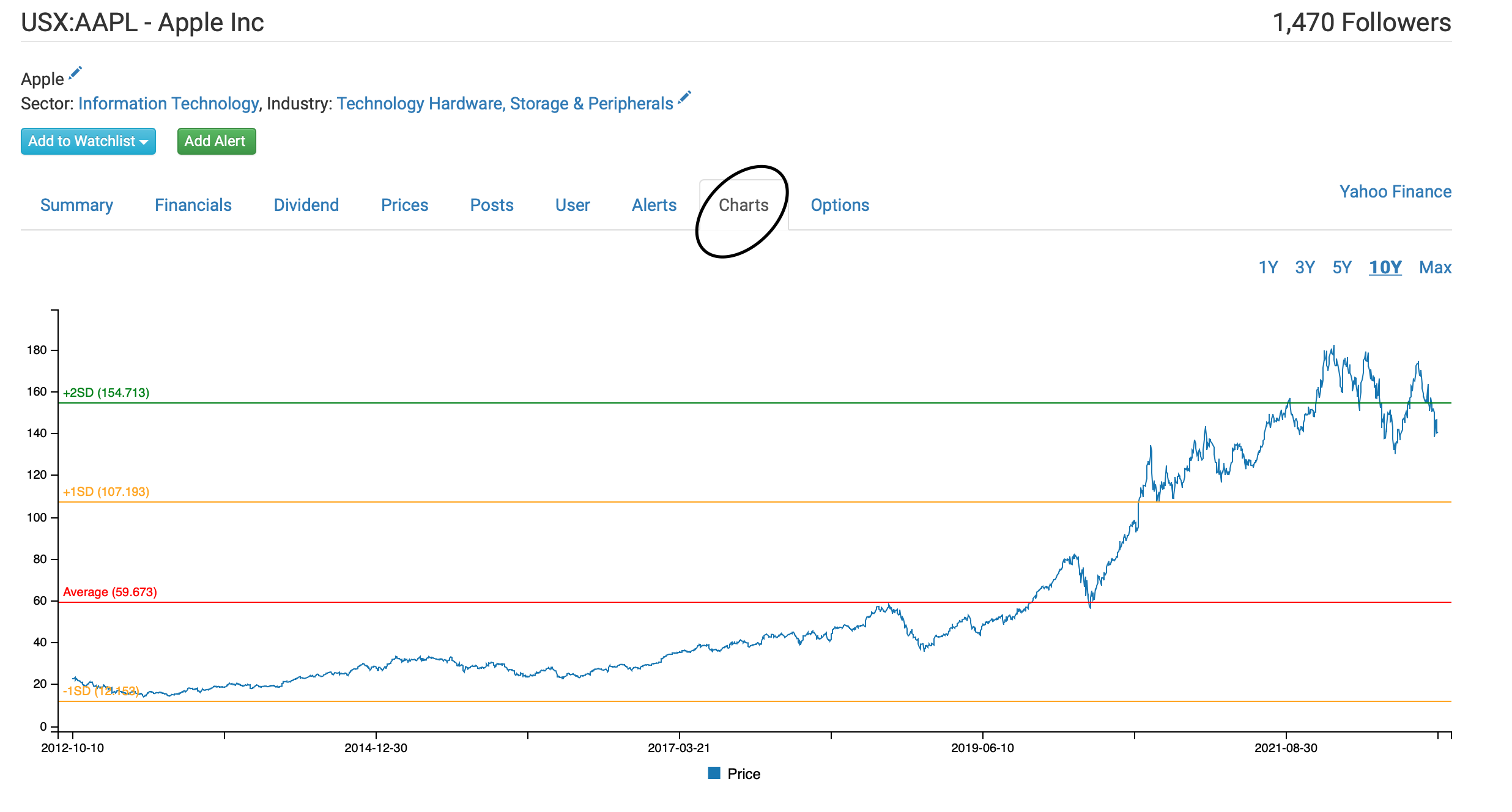Switch to the Alerts tab
Viewport: 1512px width, 812px height.
[x=654, y=205]
